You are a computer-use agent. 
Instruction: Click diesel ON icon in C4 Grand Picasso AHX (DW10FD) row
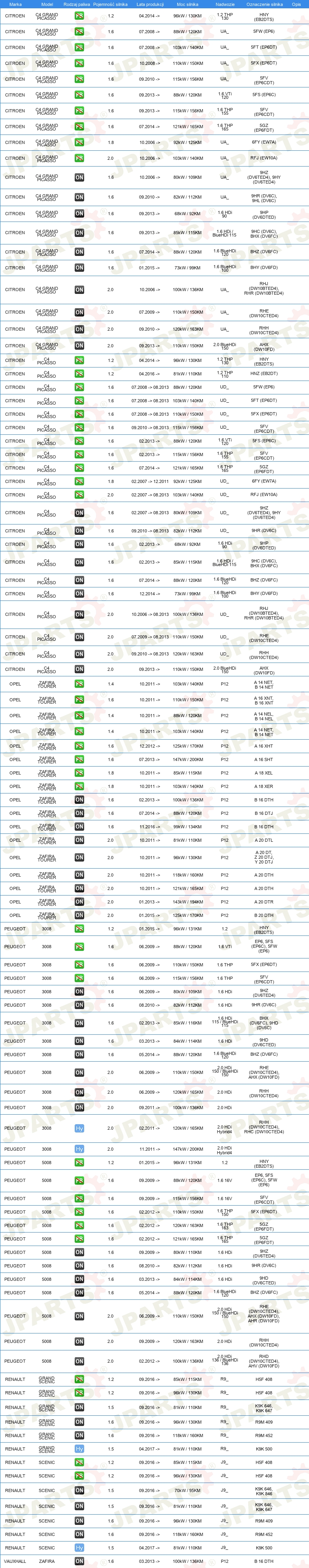click(79, 346)
